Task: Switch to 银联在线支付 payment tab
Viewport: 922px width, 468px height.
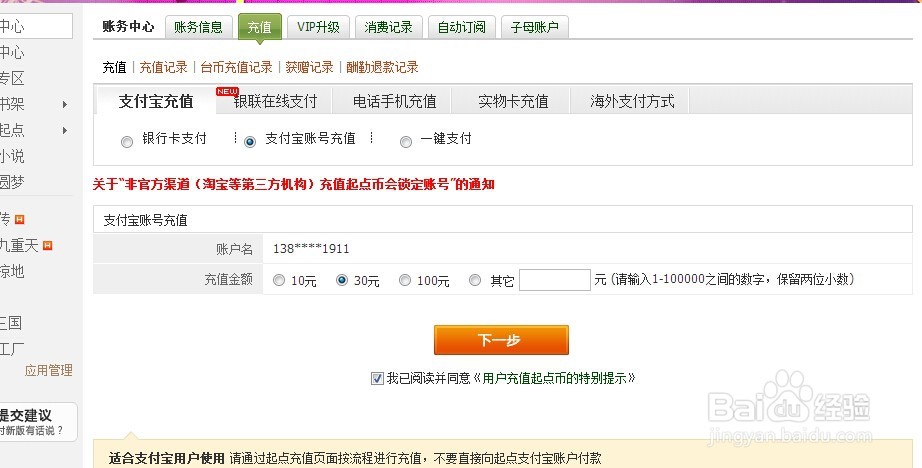Action: pos(275,101)
